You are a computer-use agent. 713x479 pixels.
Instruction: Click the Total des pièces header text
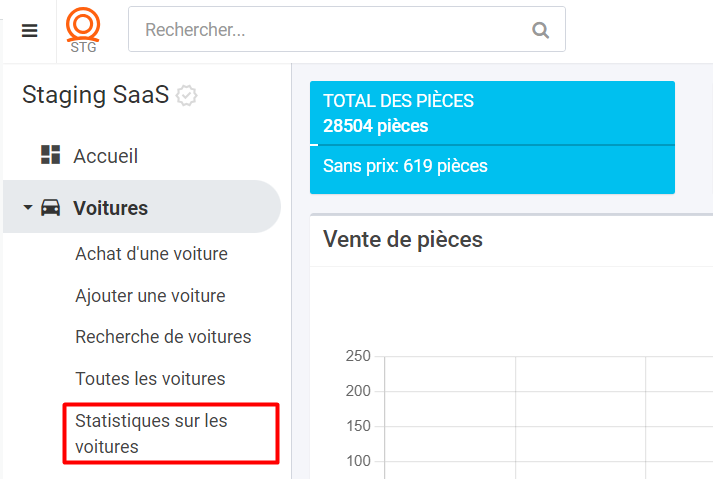point(398,101)
